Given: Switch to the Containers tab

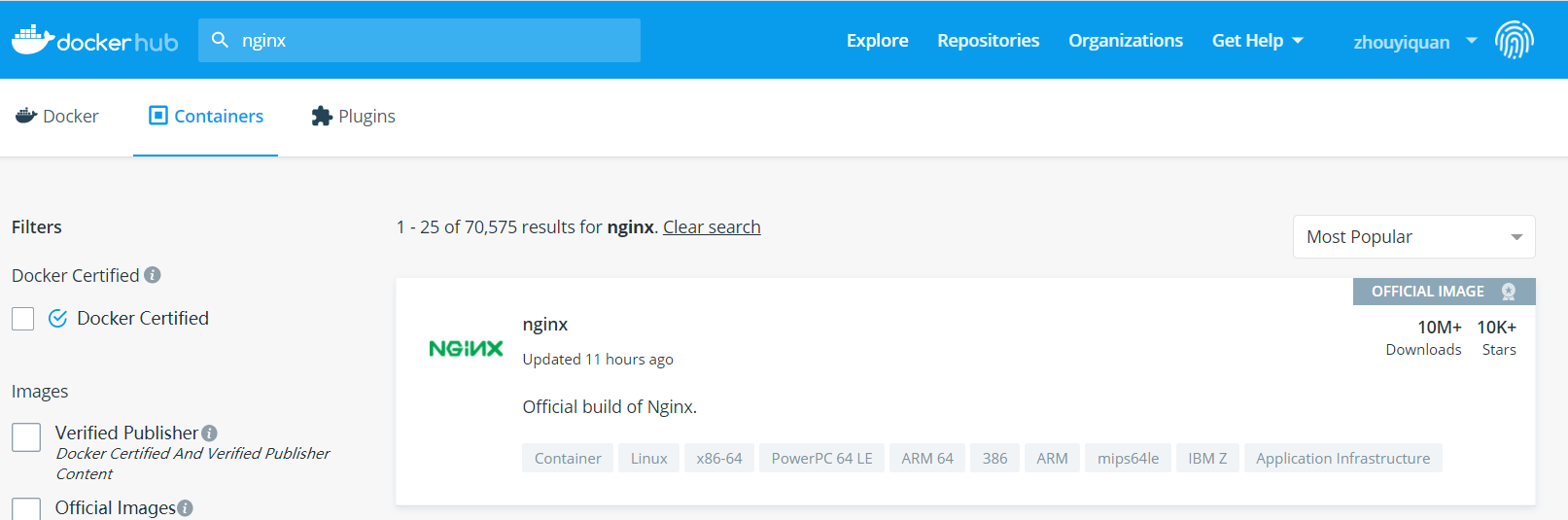Looking at the screenshot, I should point(206,117).
